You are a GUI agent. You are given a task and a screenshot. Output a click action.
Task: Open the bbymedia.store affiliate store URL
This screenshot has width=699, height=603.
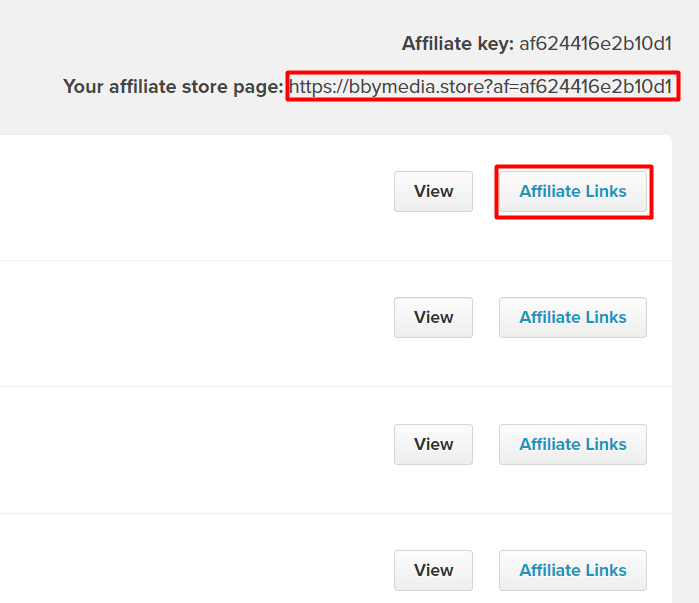pos(481,86)
